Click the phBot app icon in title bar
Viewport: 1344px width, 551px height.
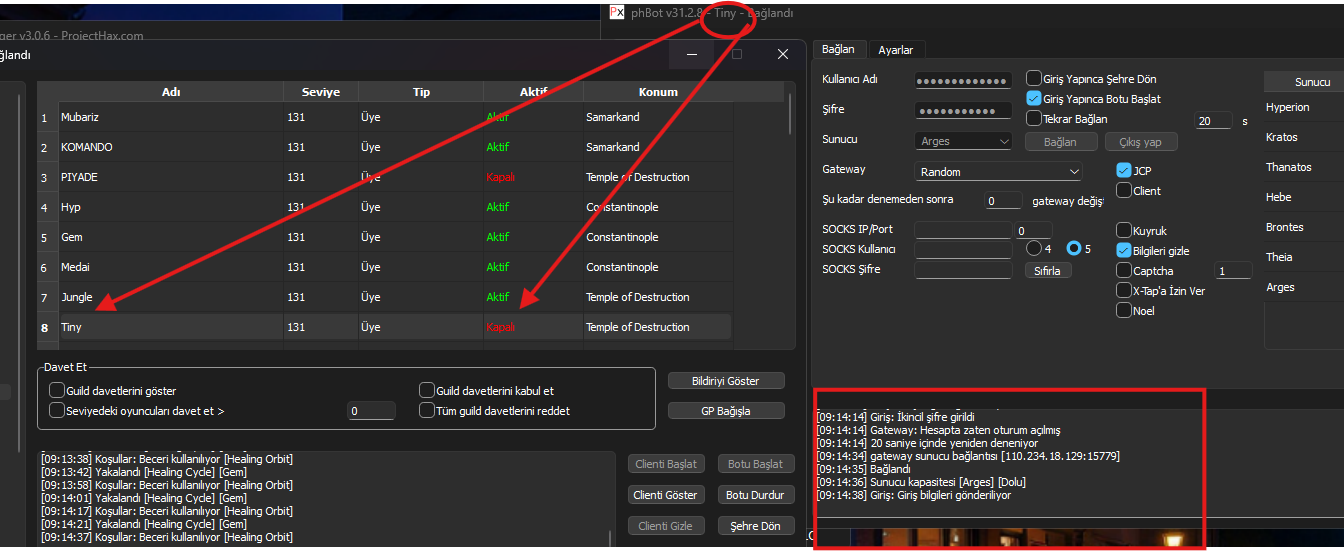click(618, 13)
